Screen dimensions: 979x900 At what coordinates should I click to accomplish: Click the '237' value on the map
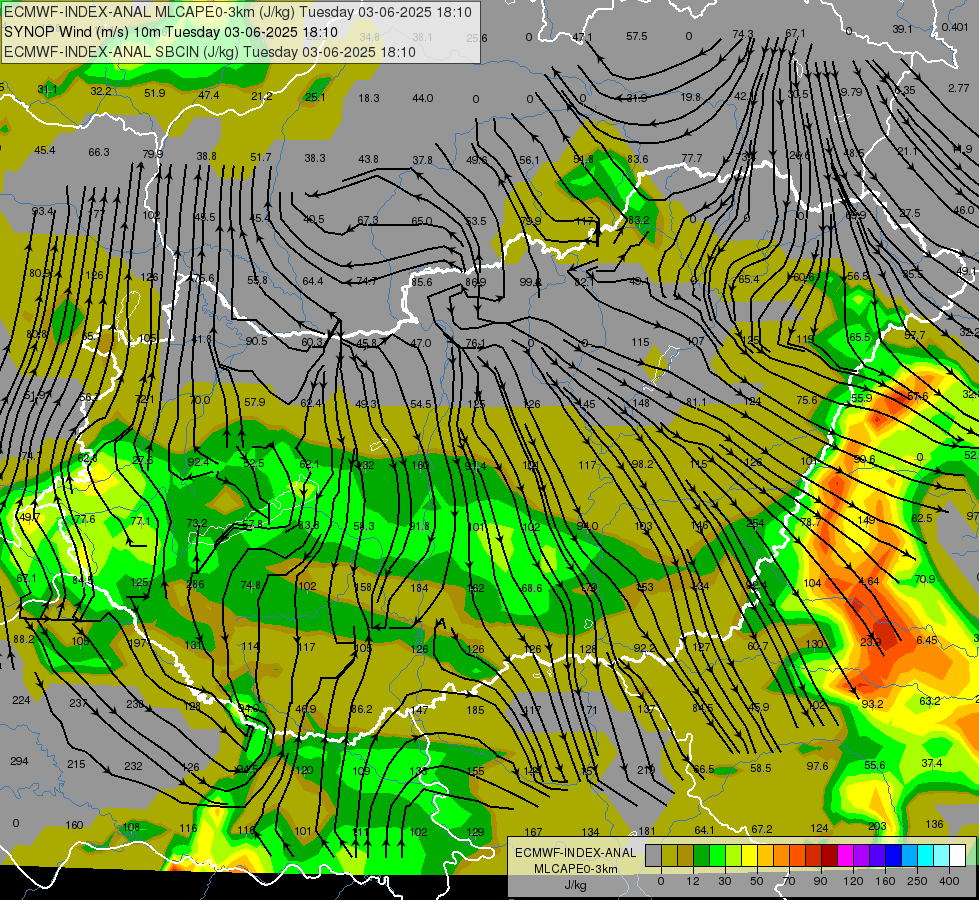tap(78, 703)
